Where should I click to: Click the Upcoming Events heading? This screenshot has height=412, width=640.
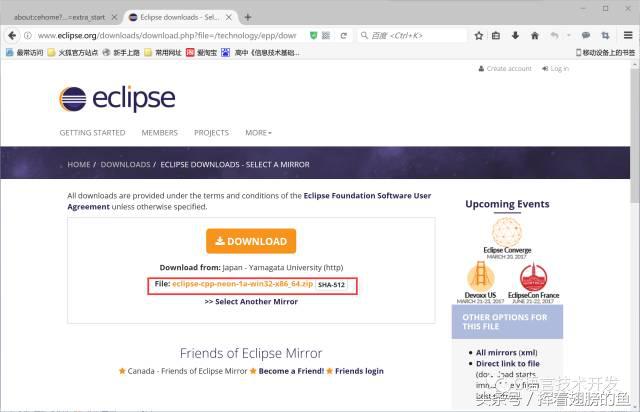pyautogui.click(x=507, y=204)
